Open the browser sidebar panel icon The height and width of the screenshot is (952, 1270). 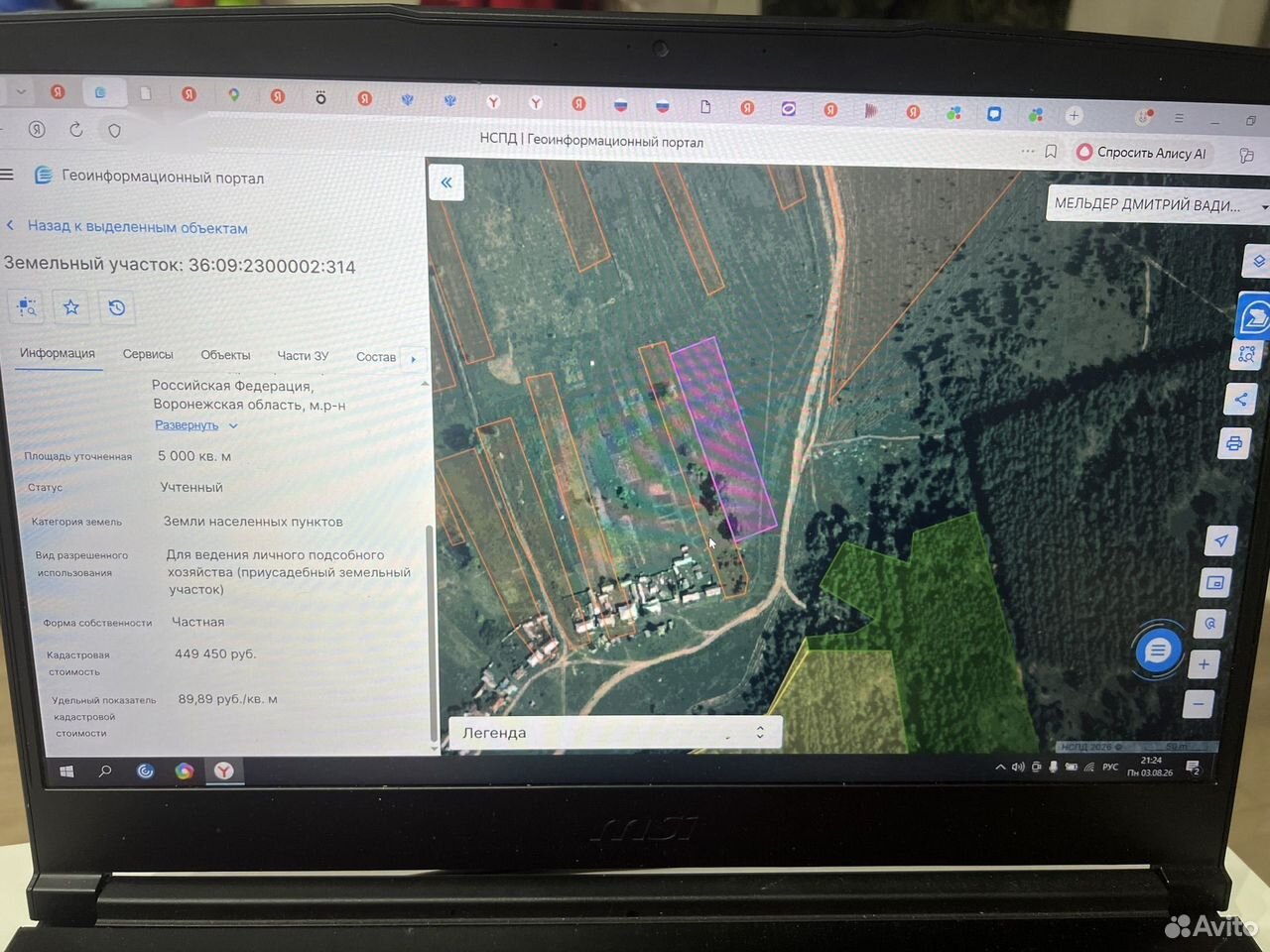[1247, 155]
